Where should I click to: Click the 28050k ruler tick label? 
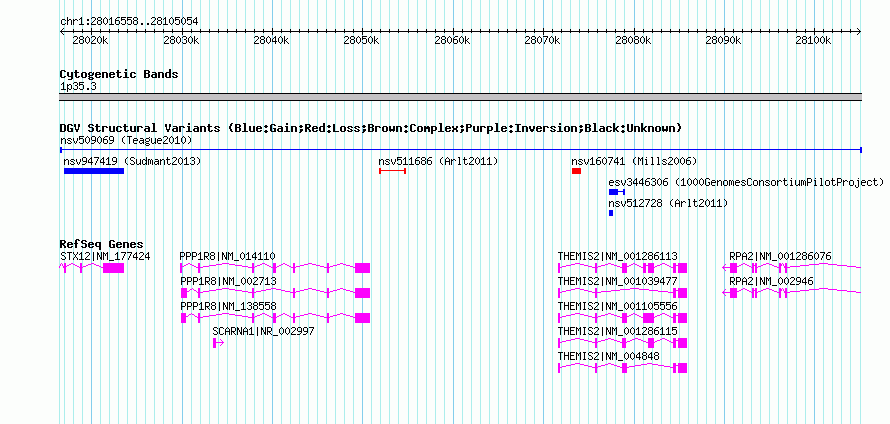point(362,41)
